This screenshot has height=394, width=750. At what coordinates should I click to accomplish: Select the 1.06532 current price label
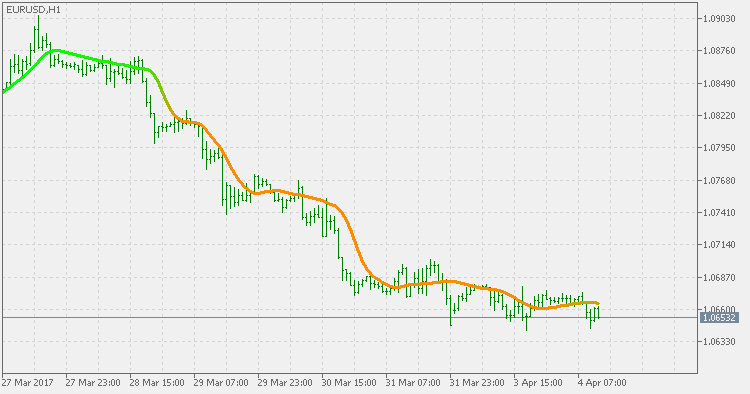click(719, 317)
